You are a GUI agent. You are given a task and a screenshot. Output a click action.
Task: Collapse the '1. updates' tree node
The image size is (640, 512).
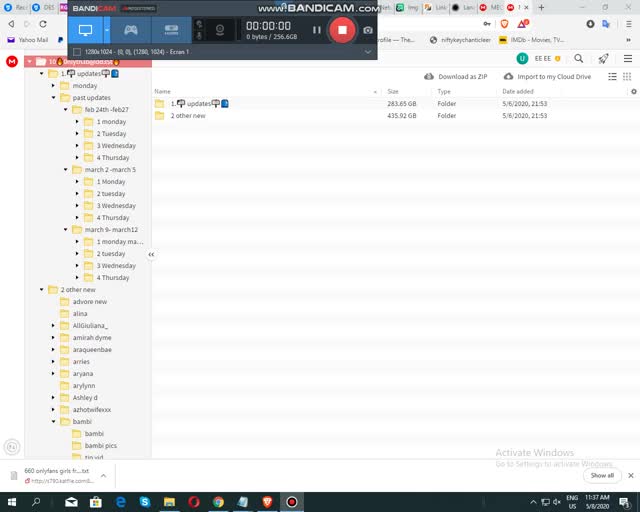[x=41, y=73]
